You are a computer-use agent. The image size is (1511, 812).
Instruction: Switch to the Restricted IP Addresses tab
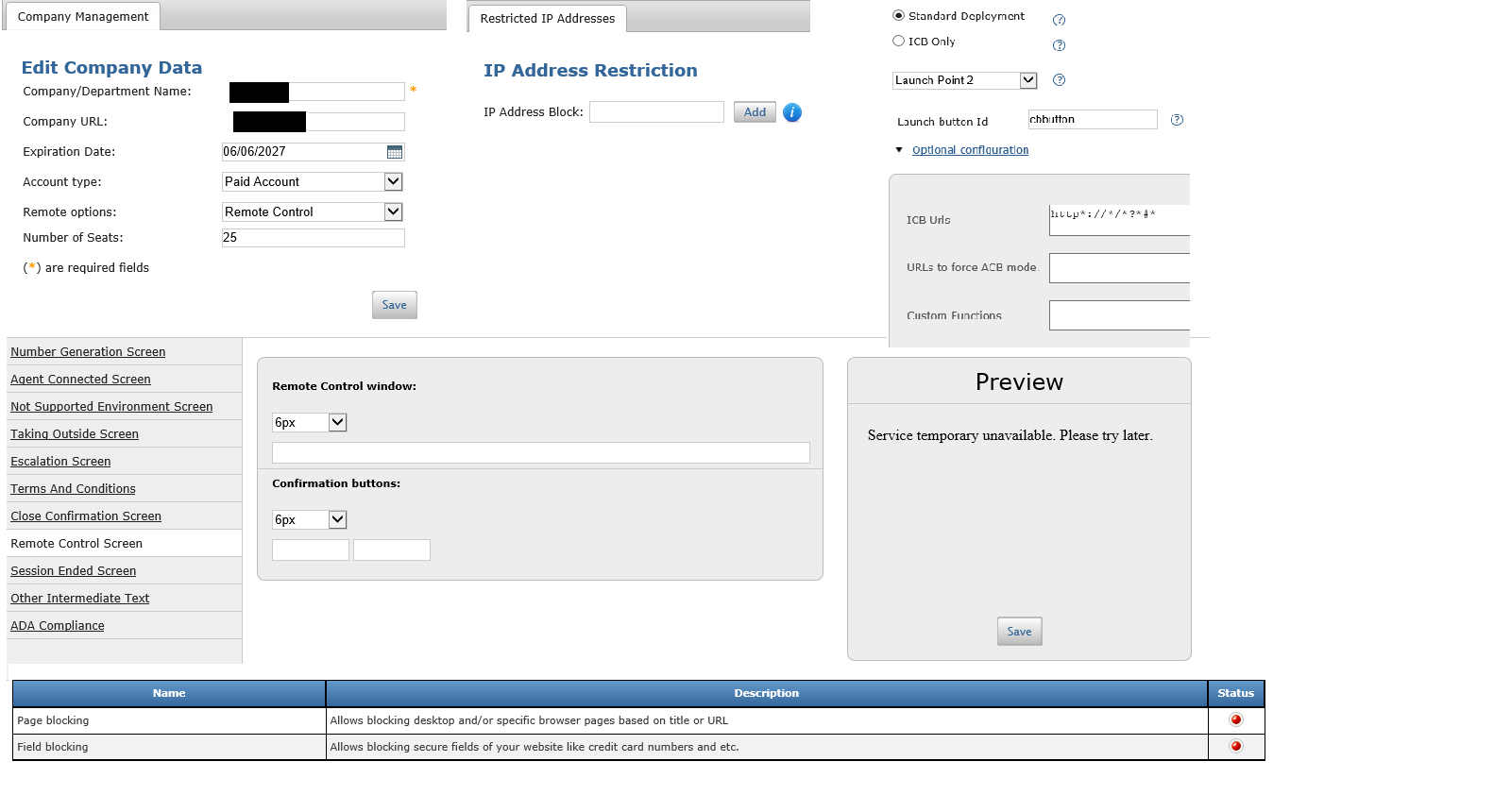pyautogui.click(x=547, y=18)
